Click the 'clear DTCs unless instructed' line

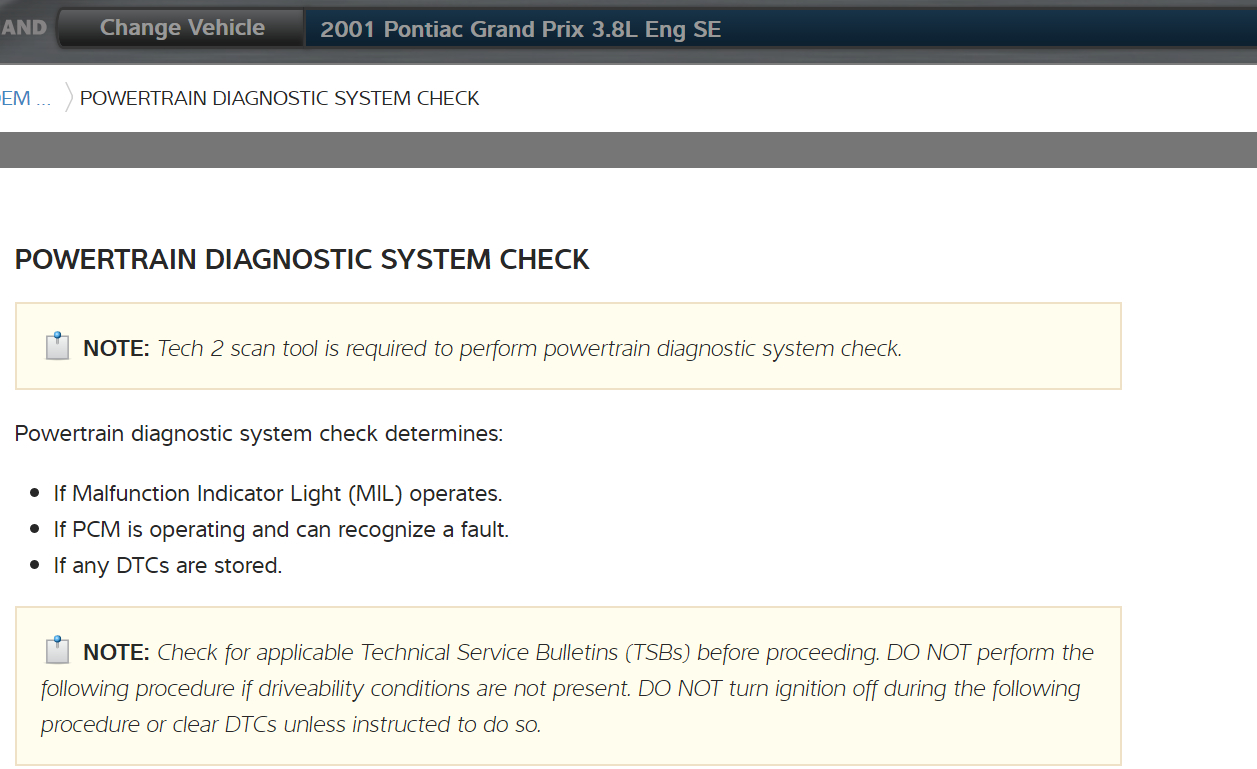(x=290, y=725)
